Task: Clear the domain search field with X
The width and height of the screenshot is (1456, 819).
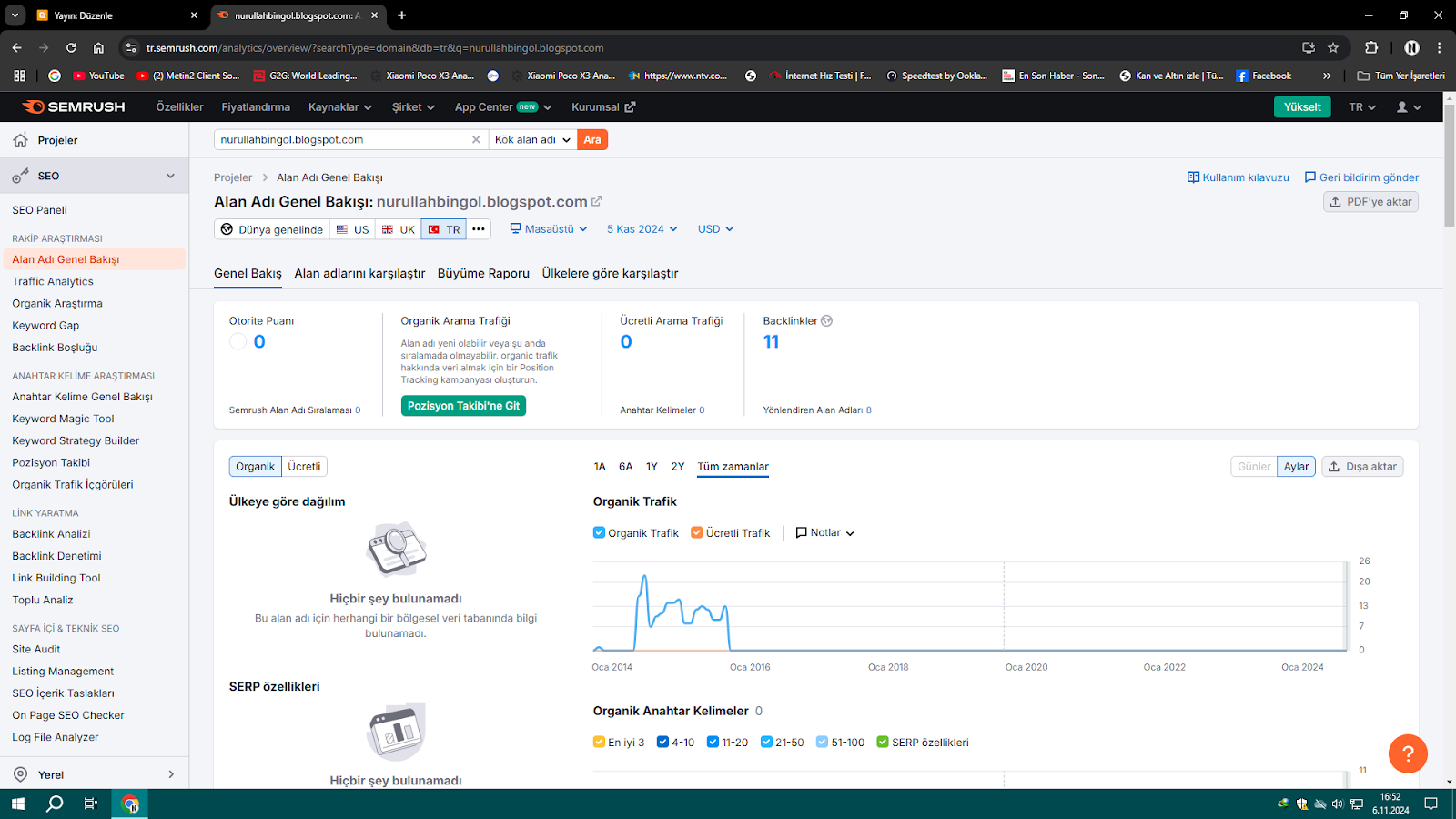Action: [475, 139]
